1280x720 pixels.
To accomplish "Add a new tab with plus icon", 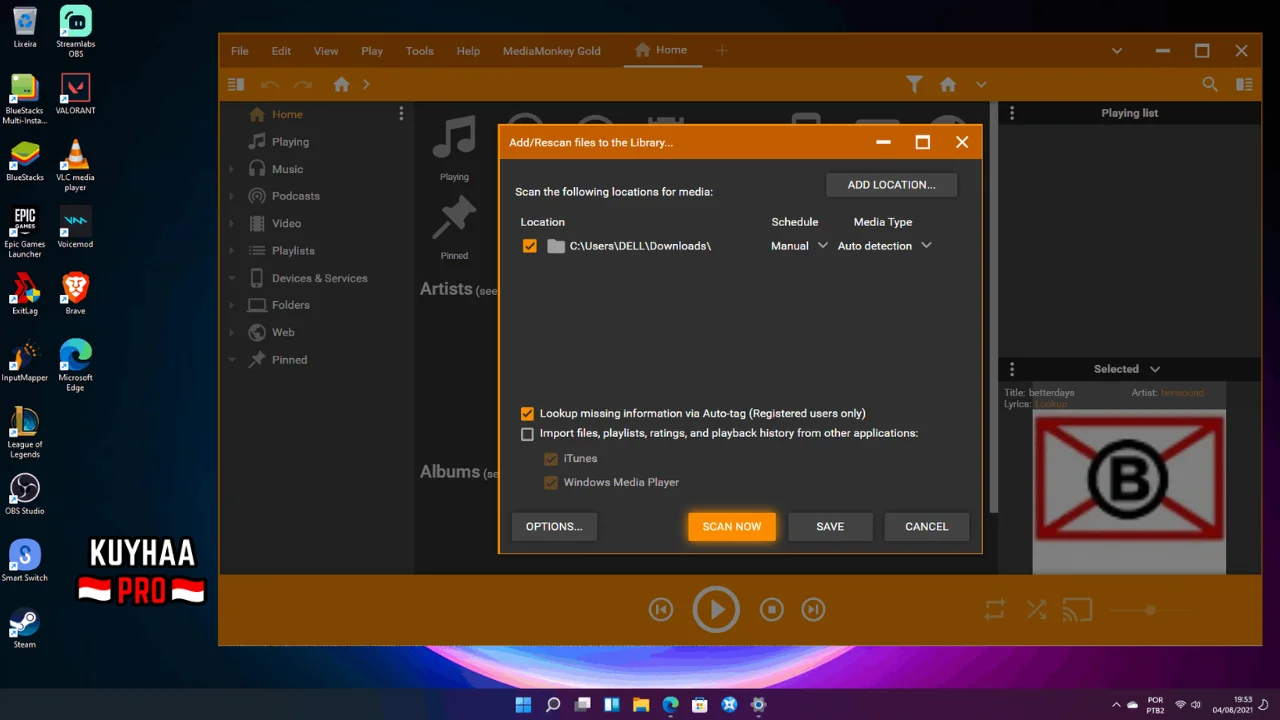I will (x=722, y=51).
